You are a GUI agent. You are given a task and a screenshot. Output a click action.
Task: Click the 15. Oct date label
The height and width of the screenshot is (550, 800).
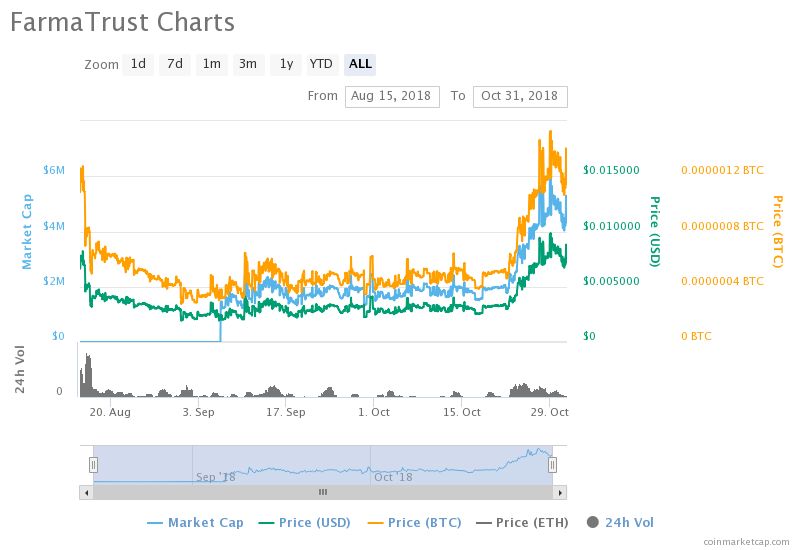(462, 412)
